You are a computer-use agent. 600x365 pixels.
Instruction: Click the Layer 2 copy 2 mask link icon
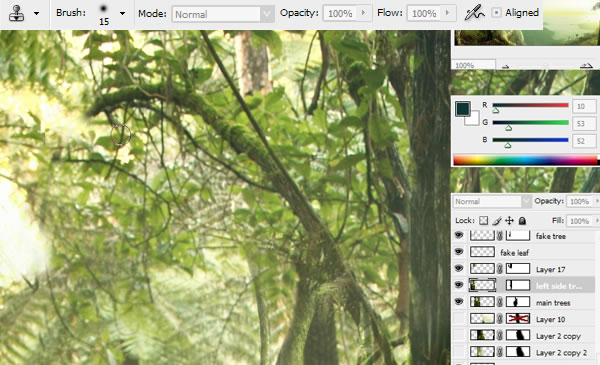[x=500, y=352]
